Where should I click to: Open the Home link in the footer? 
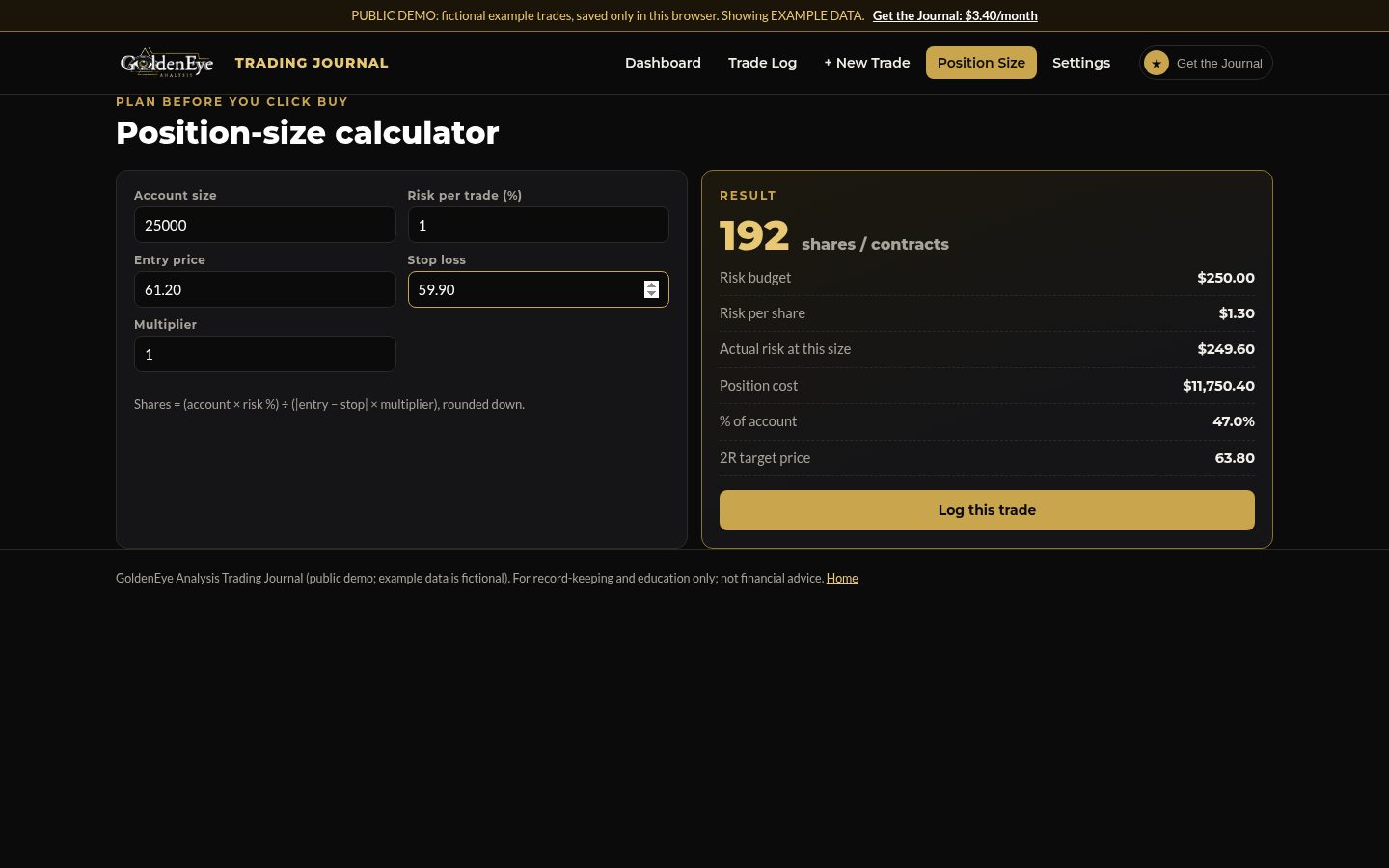(x=842, y=578)
